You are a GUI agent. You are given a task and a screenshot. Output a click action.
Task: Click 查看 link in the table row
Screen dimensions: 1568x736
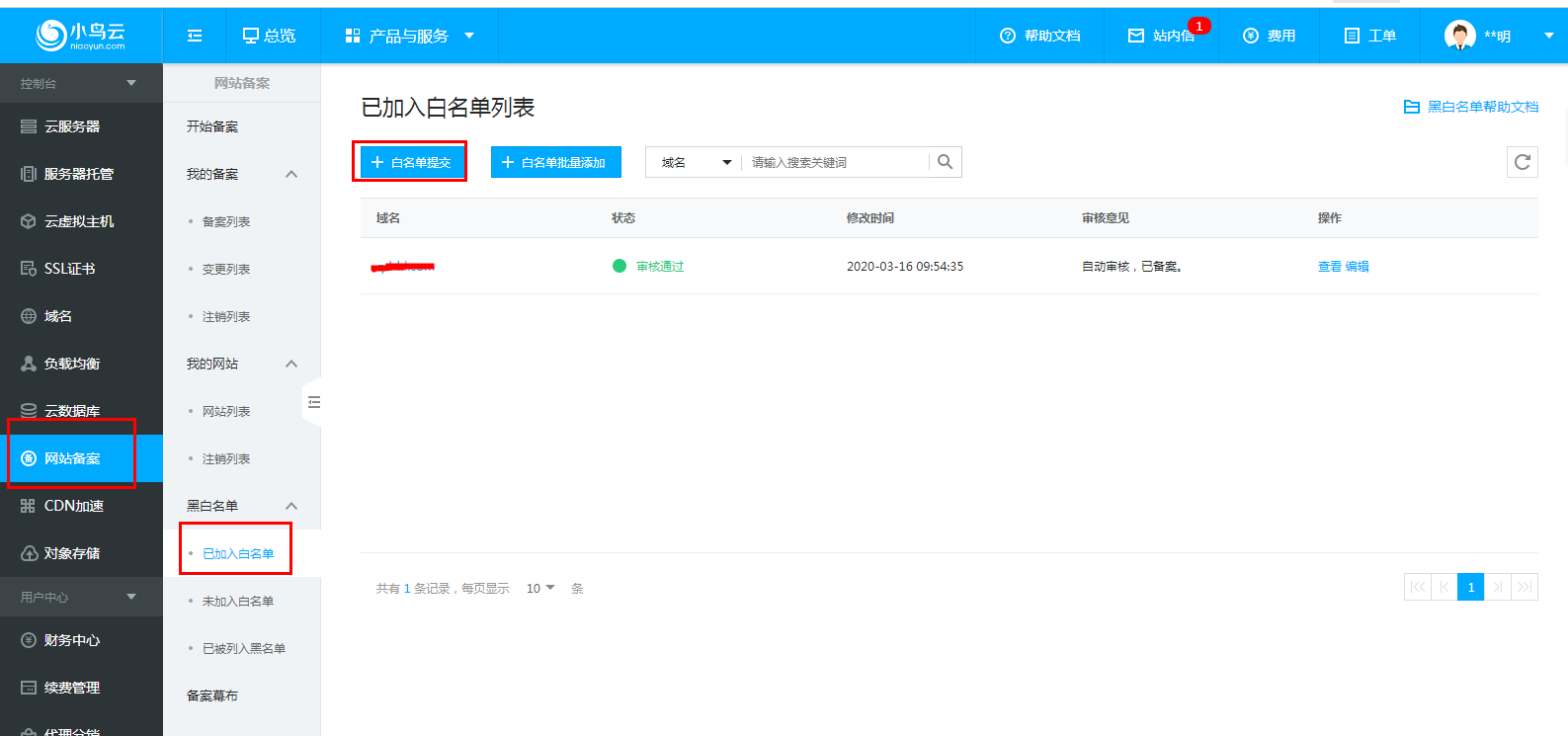(1330, 267)
